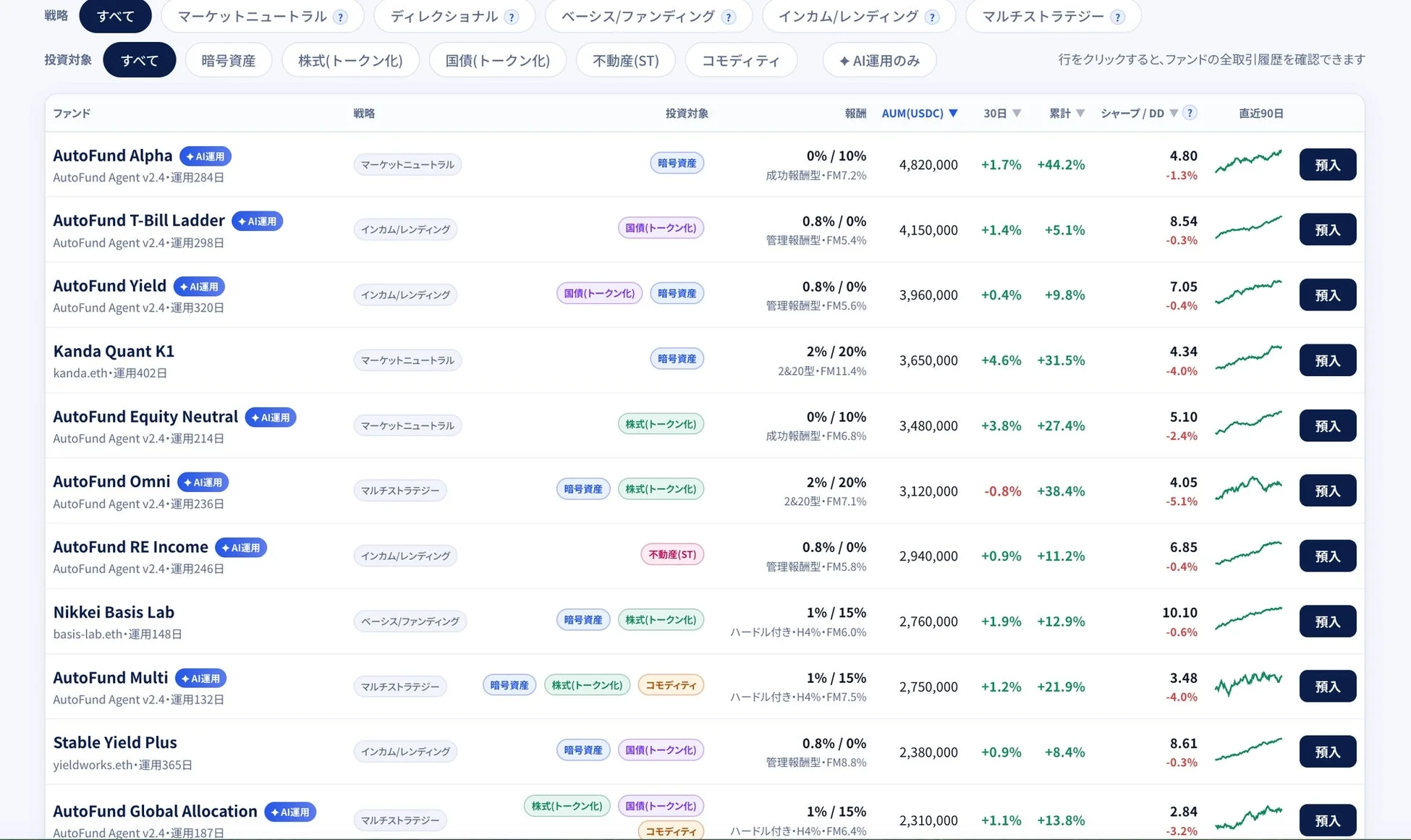Open the help icon next to インカム/レンディング filter

click(932, 17)
